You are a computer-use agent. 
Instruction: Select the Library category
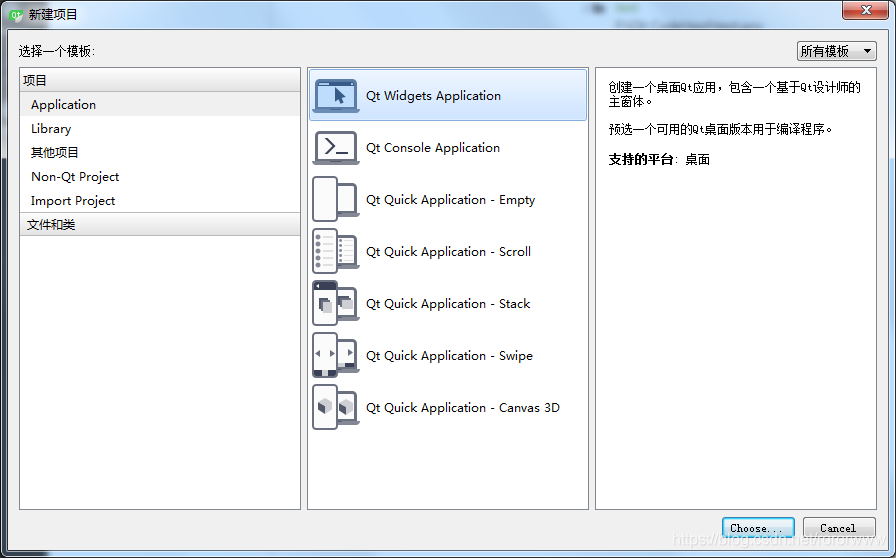159,129
